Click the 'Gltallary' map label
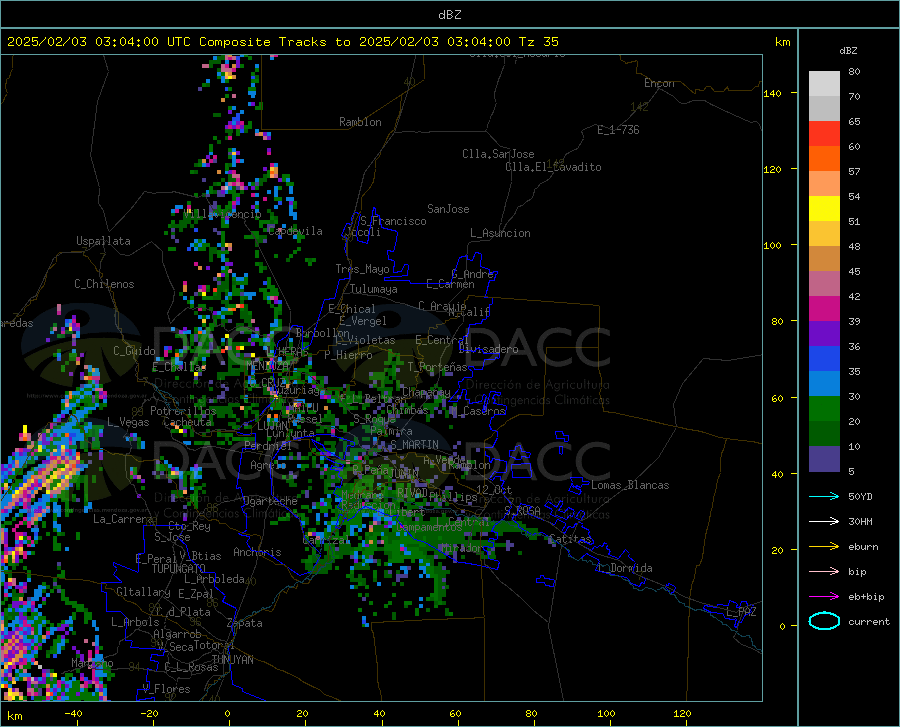The height and width of the screenshot is (727, 900). [x=143, y=592]
